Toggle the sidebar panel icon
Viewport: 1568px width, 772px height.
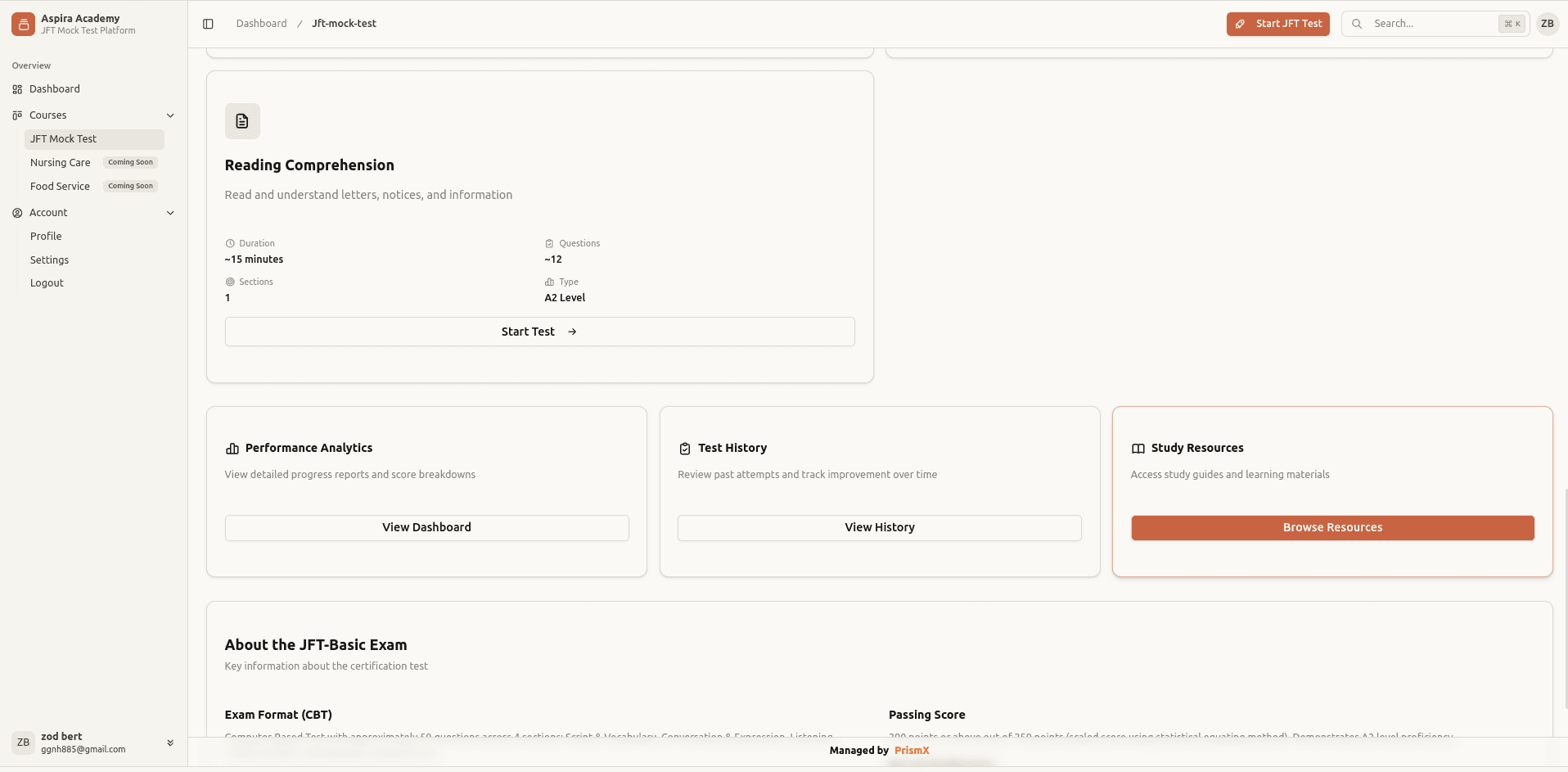click(208, 24)
